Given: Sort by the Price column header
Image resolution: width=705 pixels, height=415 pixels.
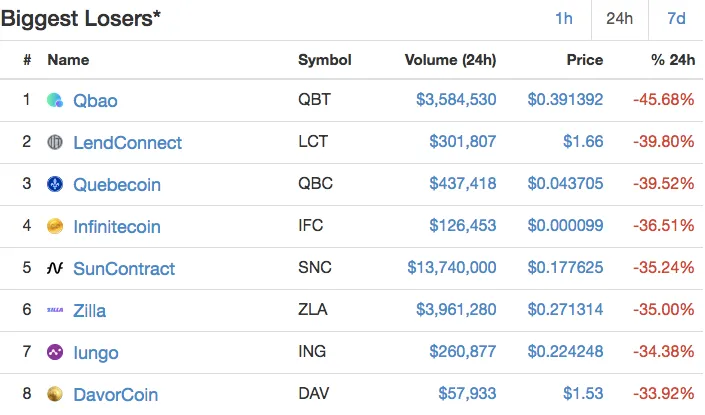Looking at the screenshot, I should pyautogui.click(x=585, y=60).
